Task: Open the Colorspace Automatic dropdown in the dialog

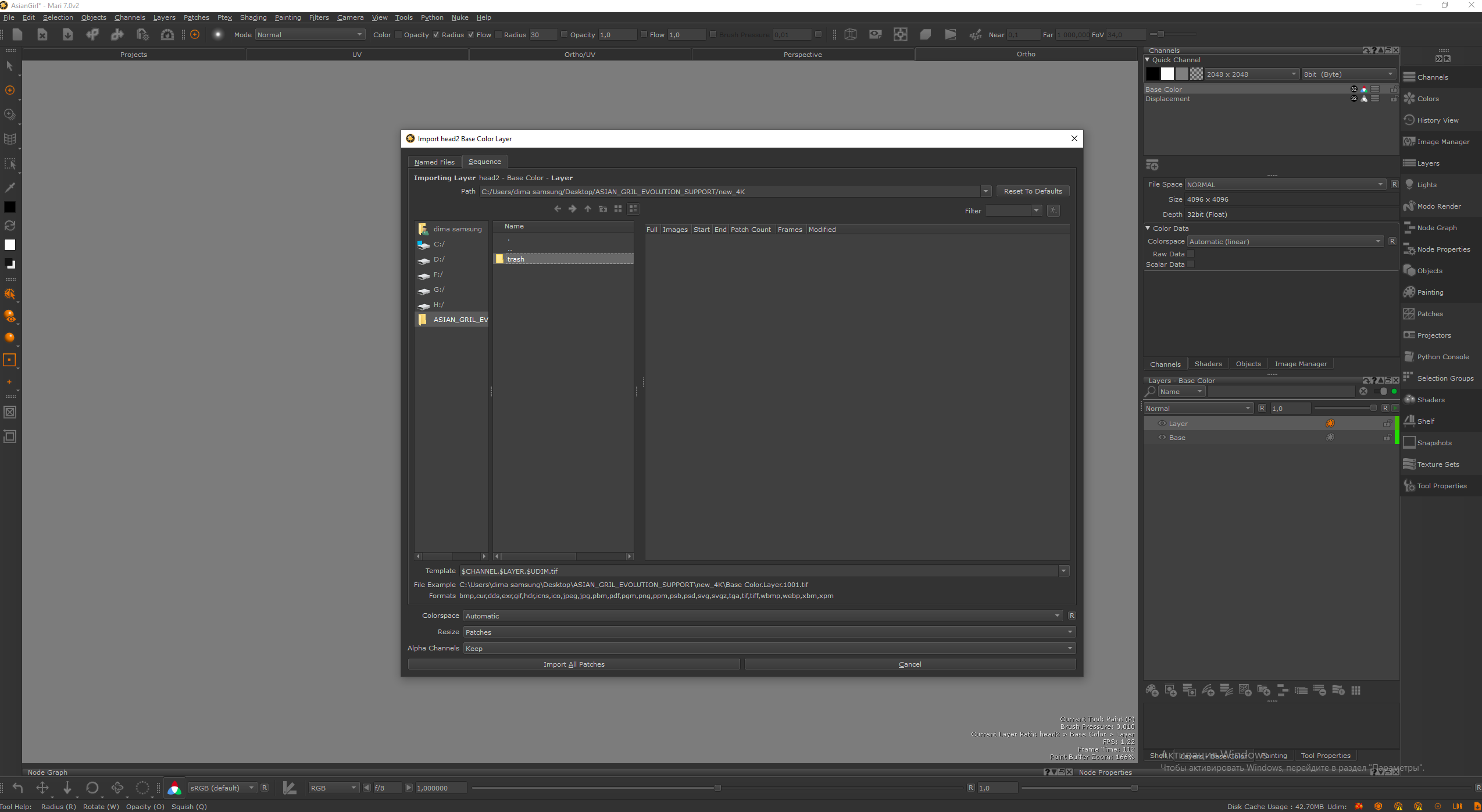Action: pos(763,616)
